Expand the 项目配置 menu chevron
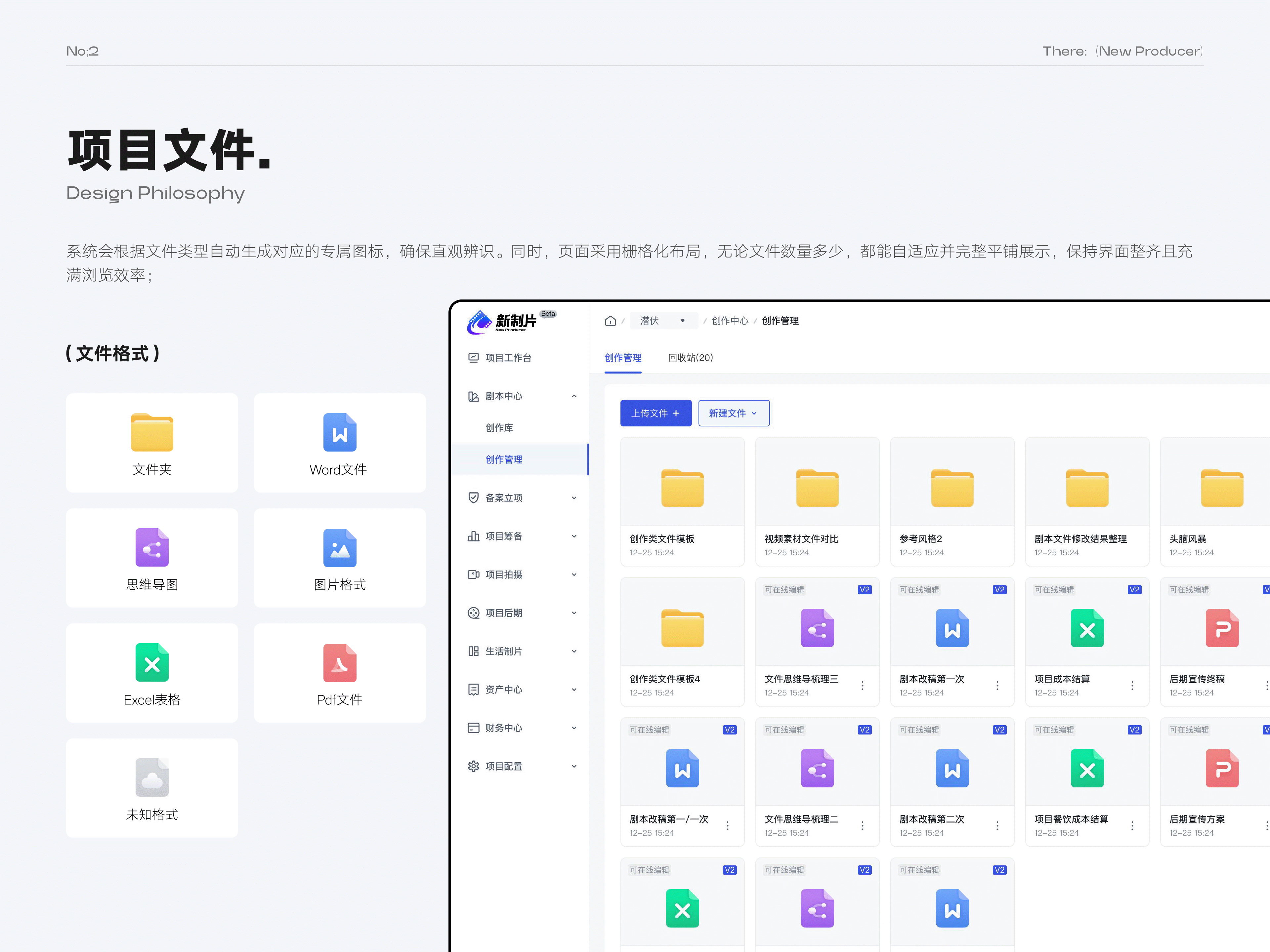Viewport: 1270px width, 952px height. click(573, 766)
